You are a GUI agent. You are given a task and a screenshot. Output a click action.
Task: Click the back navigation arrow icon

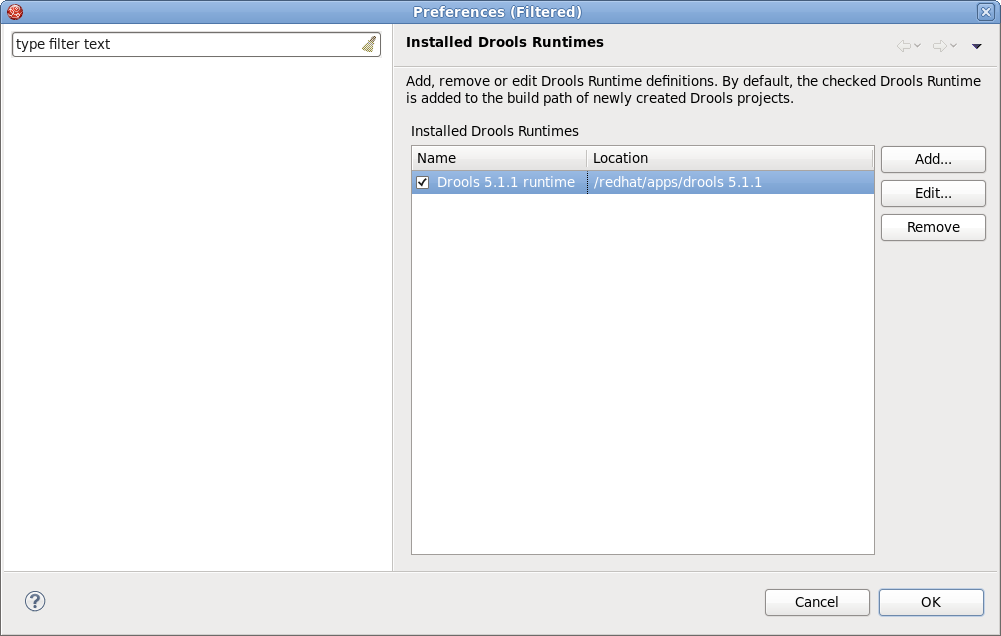tap(903, 45)
